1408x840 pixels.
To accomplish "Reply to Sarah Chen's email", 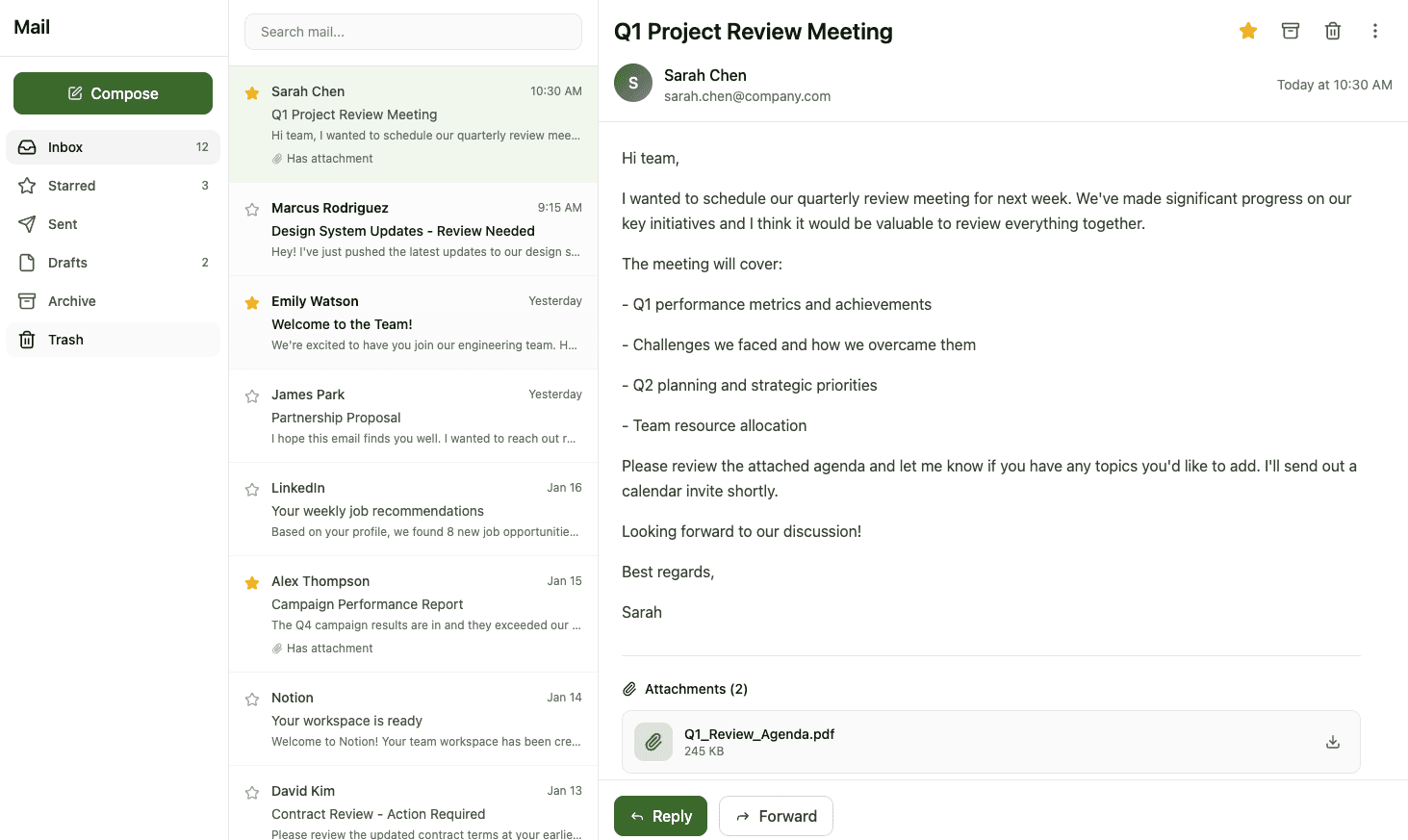I will pos(660,816).
